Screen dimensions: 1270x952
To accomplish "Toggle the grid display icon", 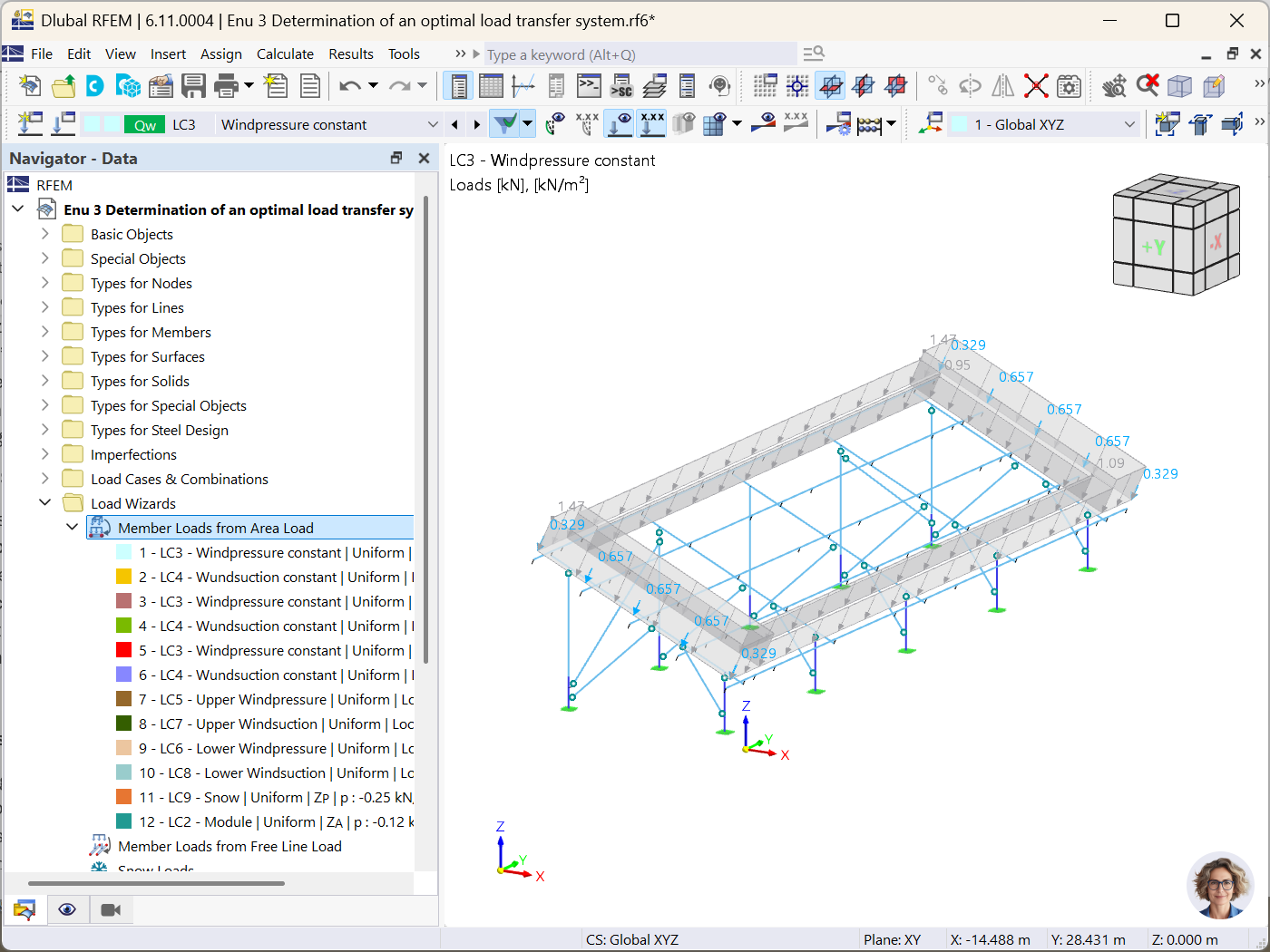I will [x=765, y=85].
